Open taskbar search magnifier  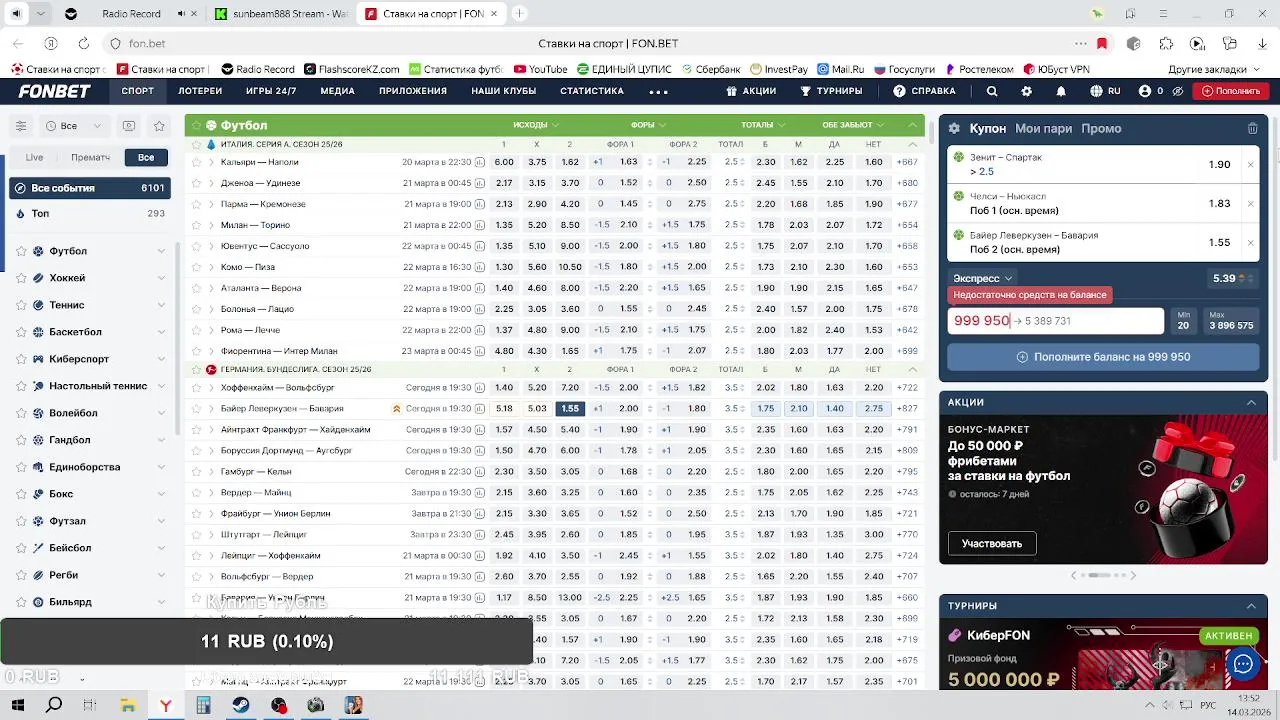(x=54, y=705)
